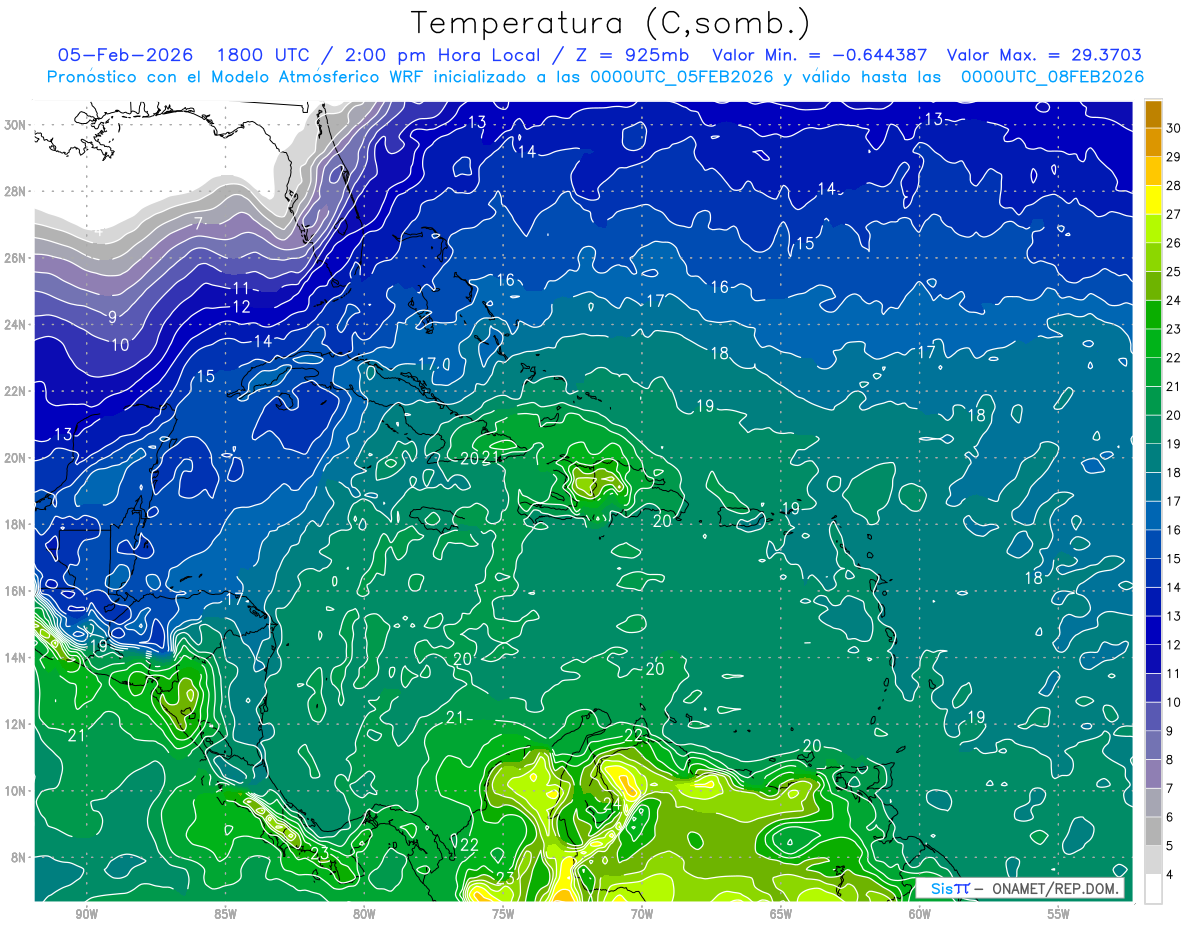Click the blue colorbar swatch between 12 and 13
The width and height of the screenshot is (1200, 927).
[1153, 630]
